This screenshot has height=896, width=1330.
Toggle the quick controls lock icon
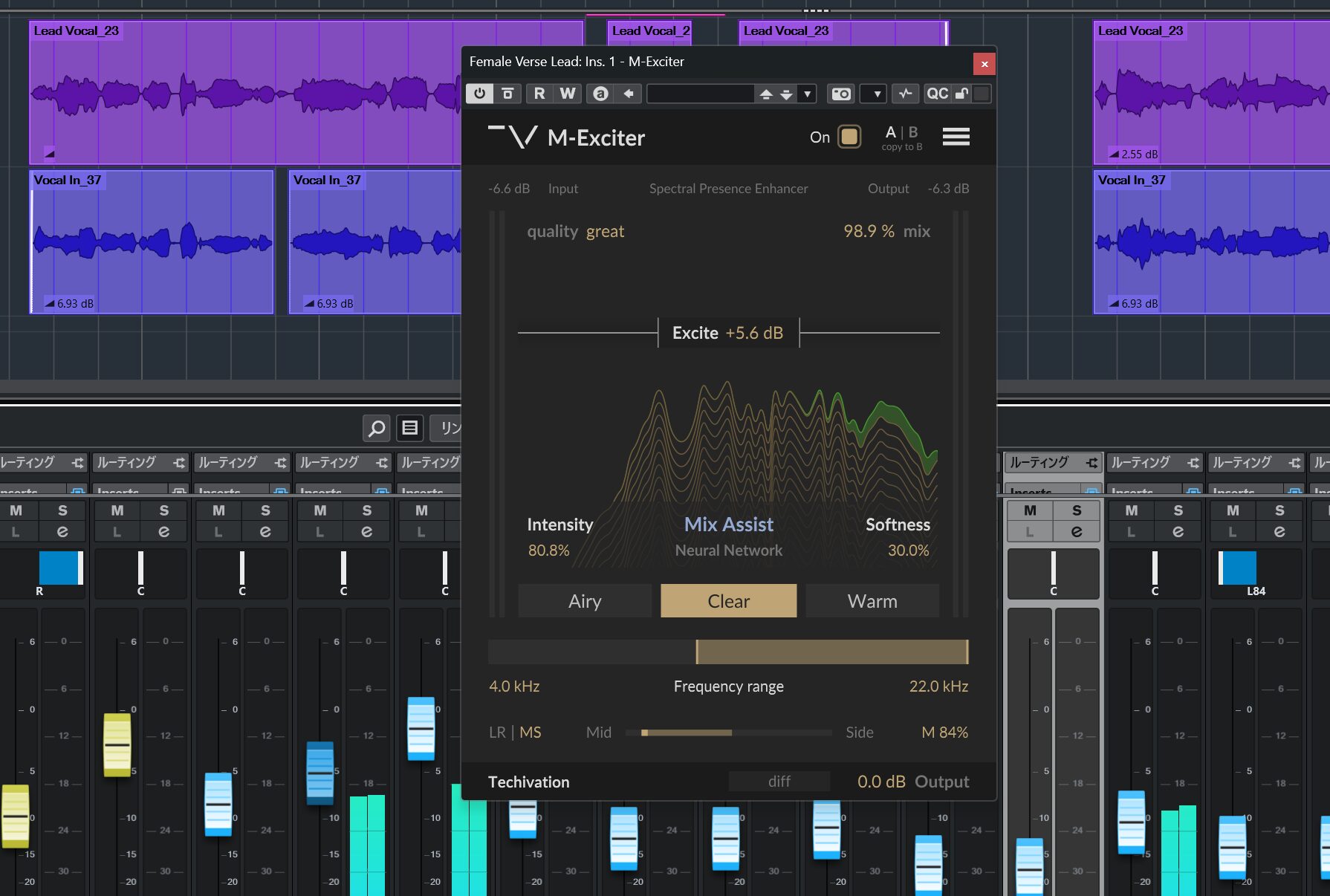click(961, 94)
